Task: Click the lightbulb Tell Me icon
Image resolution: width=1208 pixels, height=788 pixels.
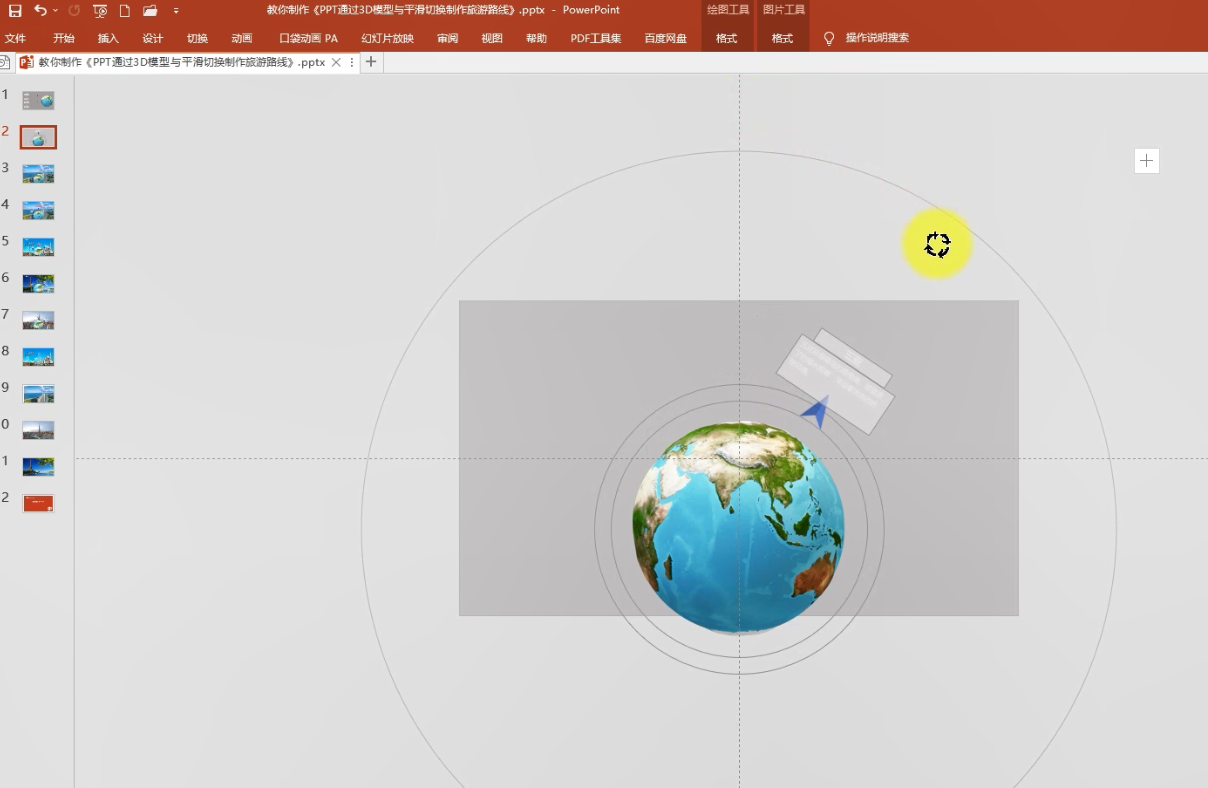Action: point(829,38)
